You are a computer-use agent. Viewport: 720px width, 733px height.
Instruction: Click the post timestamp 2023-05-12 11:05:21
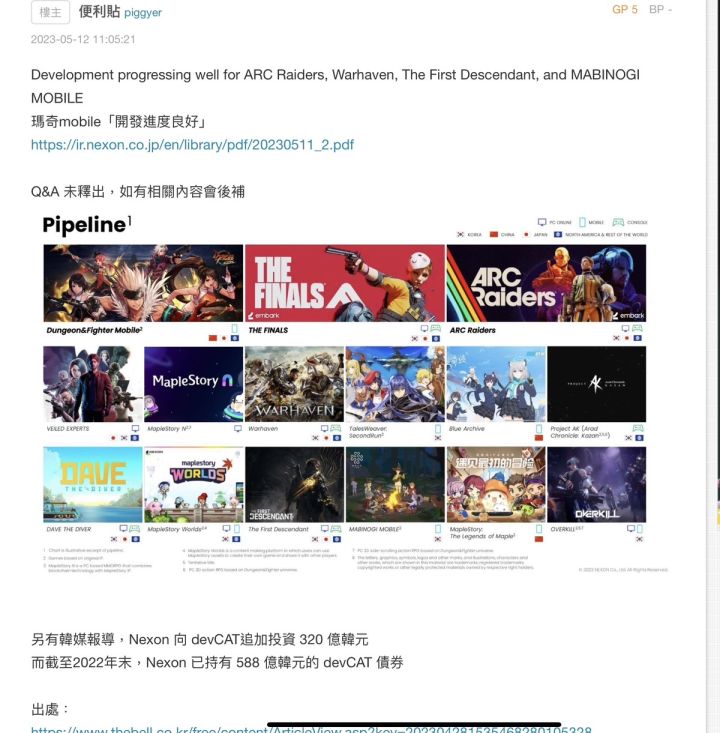coord(83,39)
